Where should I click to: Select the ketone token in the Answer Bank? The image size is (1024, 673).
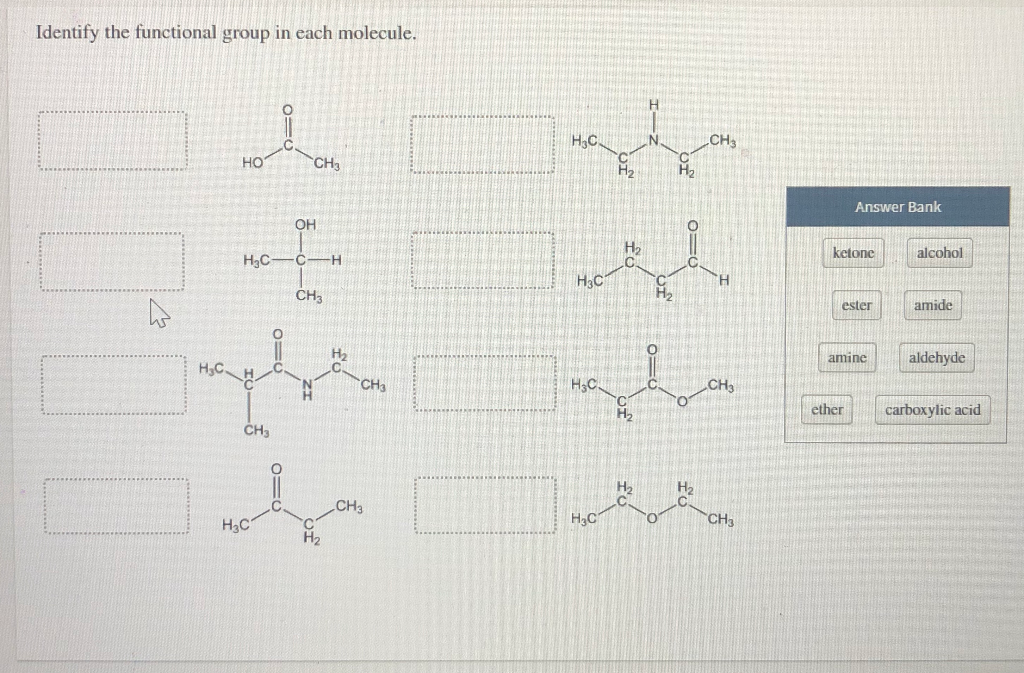pyautogui.click(x=852, y=253)
